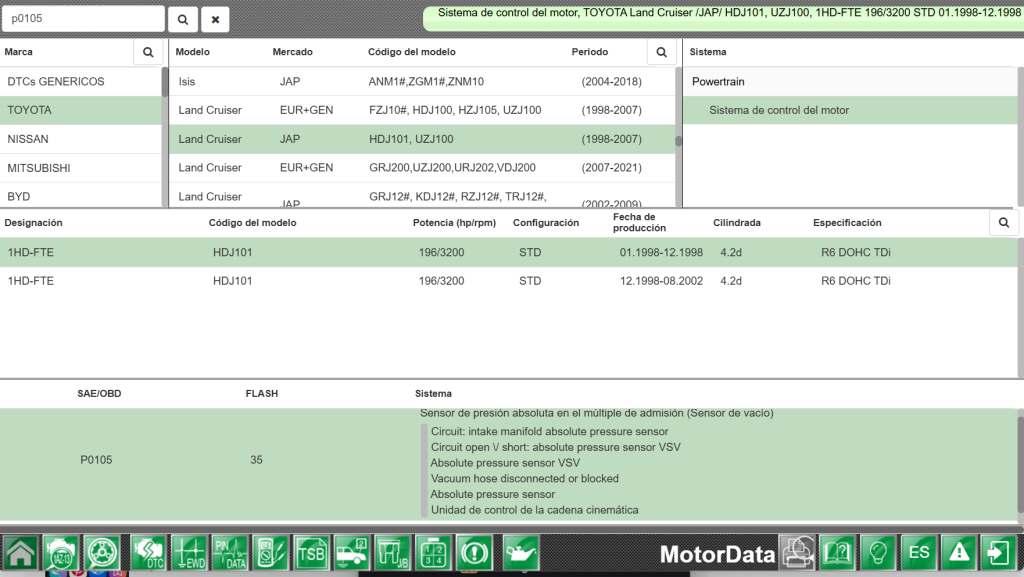1024x577 pixels.
Task: Switch language with the ES button
Action: tap(919, 553)
